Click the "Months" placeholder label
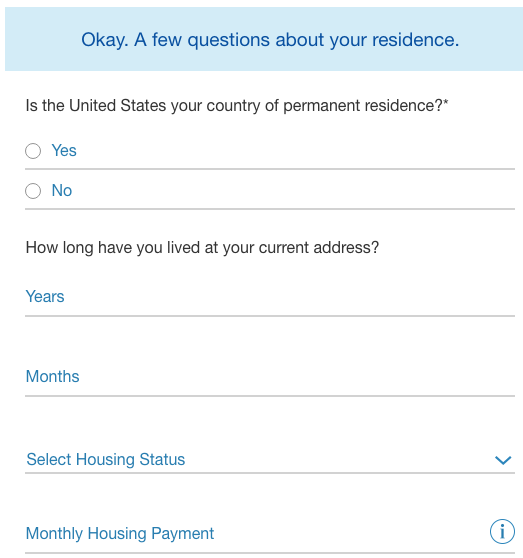Image resolution: width=523 pixels, height=558 pixels. point(53,376)
